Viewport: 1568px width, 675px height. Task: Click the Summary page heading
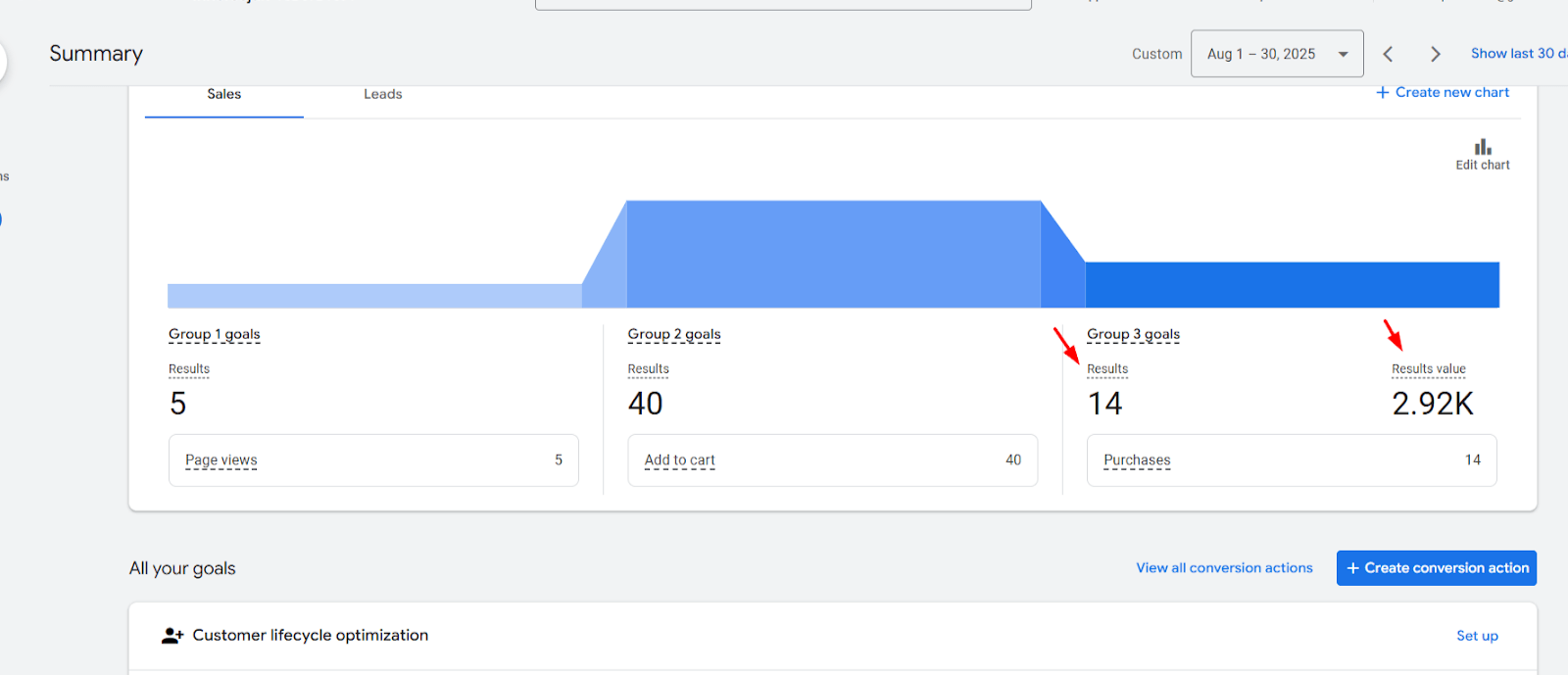pyautogui.click(x=96, y=54)
